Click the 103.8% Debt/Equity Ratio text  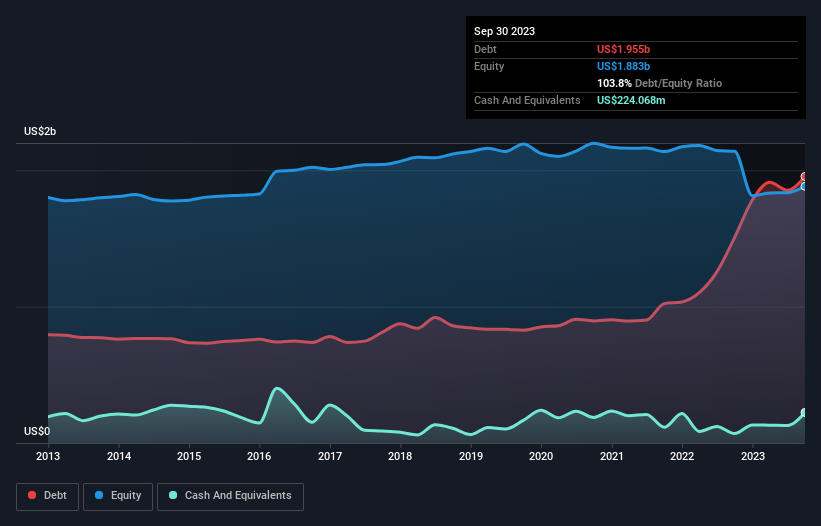[x=659, y=83]
